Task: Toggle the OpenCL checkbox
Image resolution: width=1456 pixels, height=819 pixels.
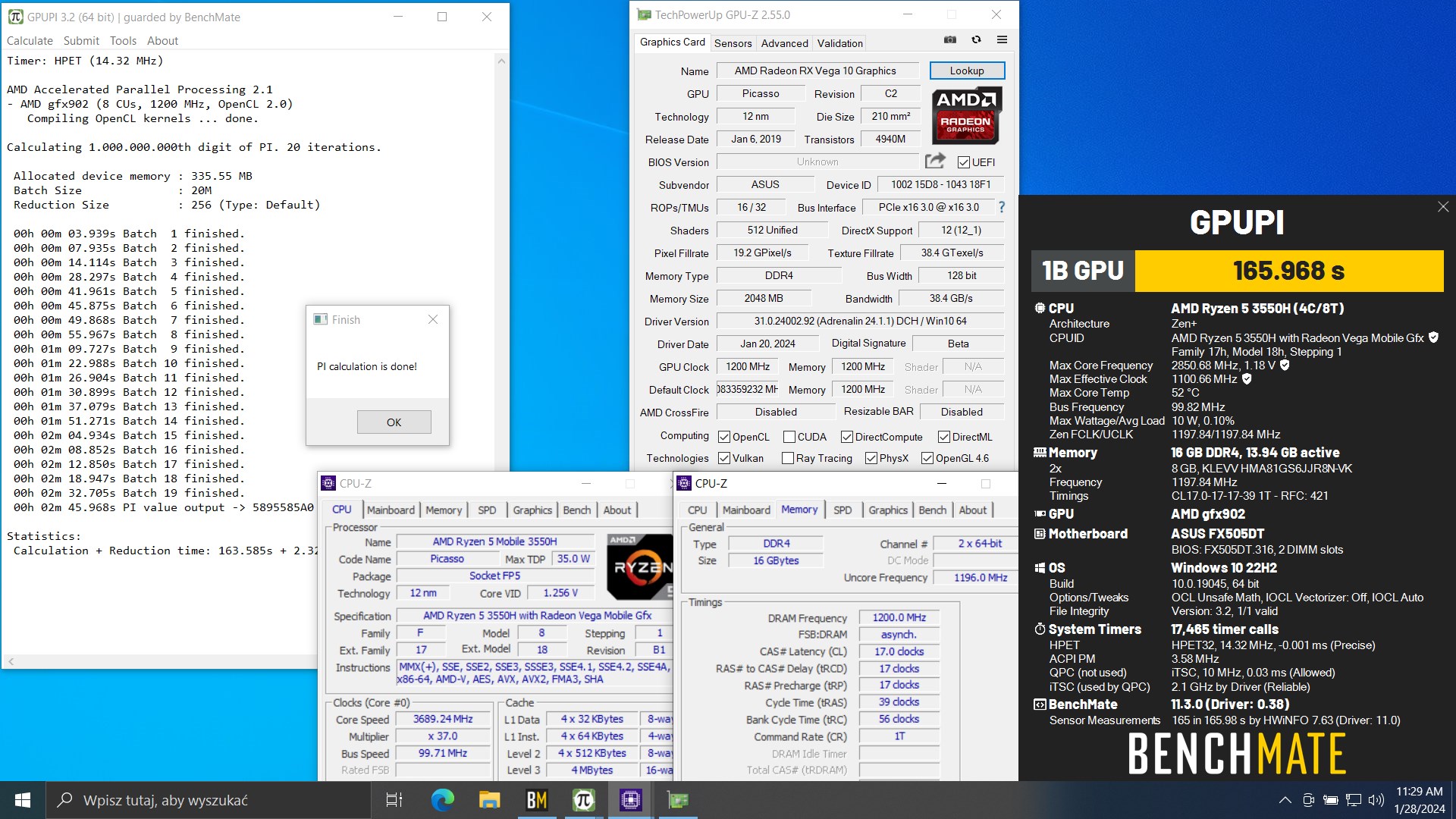Action: [x=724, y=437]
